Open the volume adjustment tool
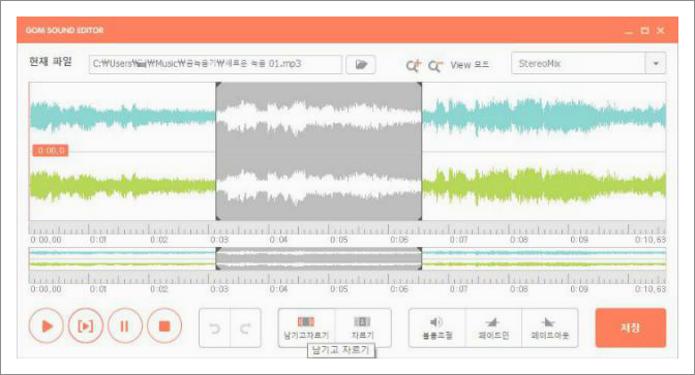The image size is (695, 375). [437, 328]
